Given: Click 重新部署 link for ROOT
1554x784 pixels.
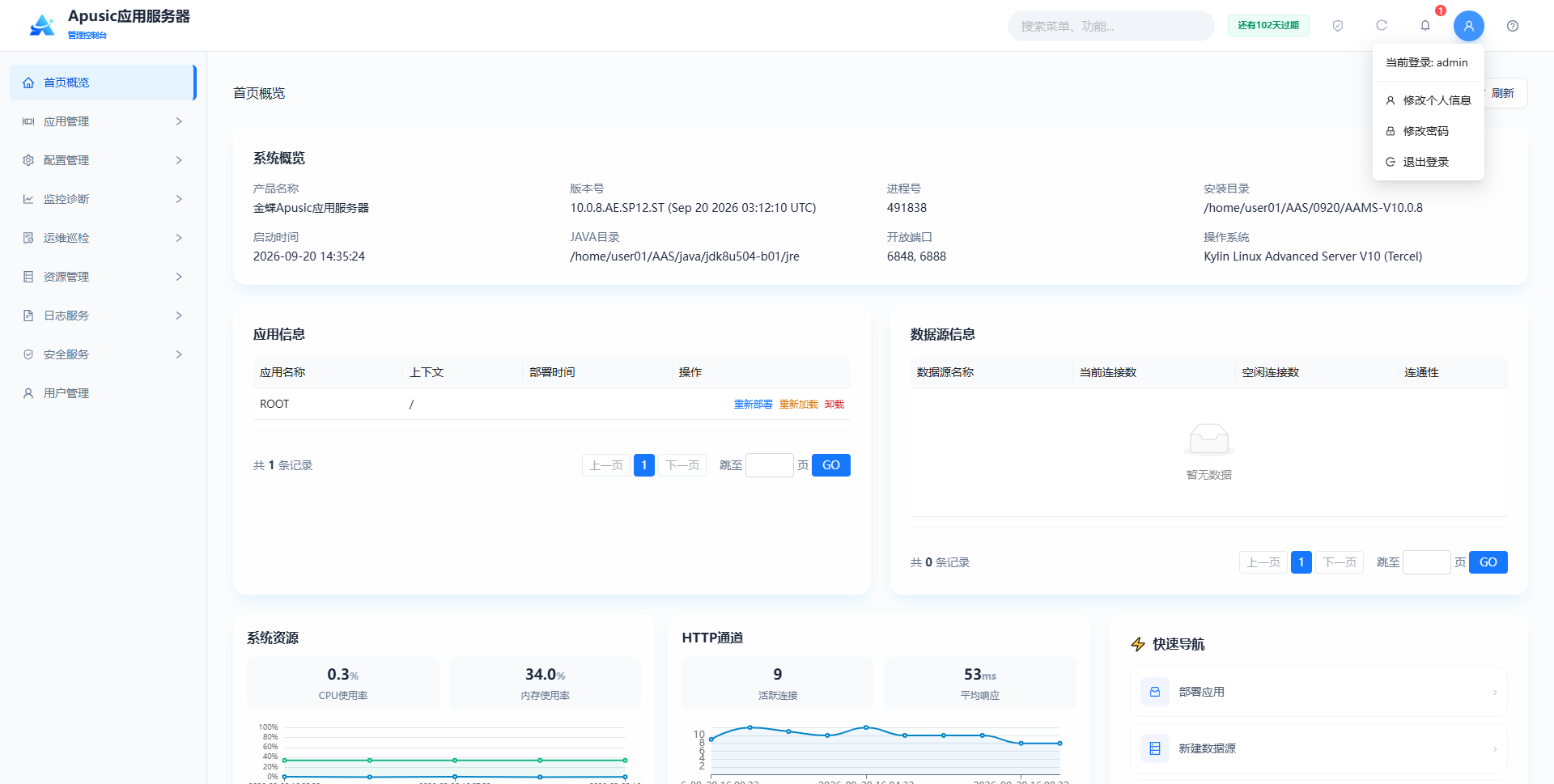Looking at the screenshot, I should [x=753, y=404].
